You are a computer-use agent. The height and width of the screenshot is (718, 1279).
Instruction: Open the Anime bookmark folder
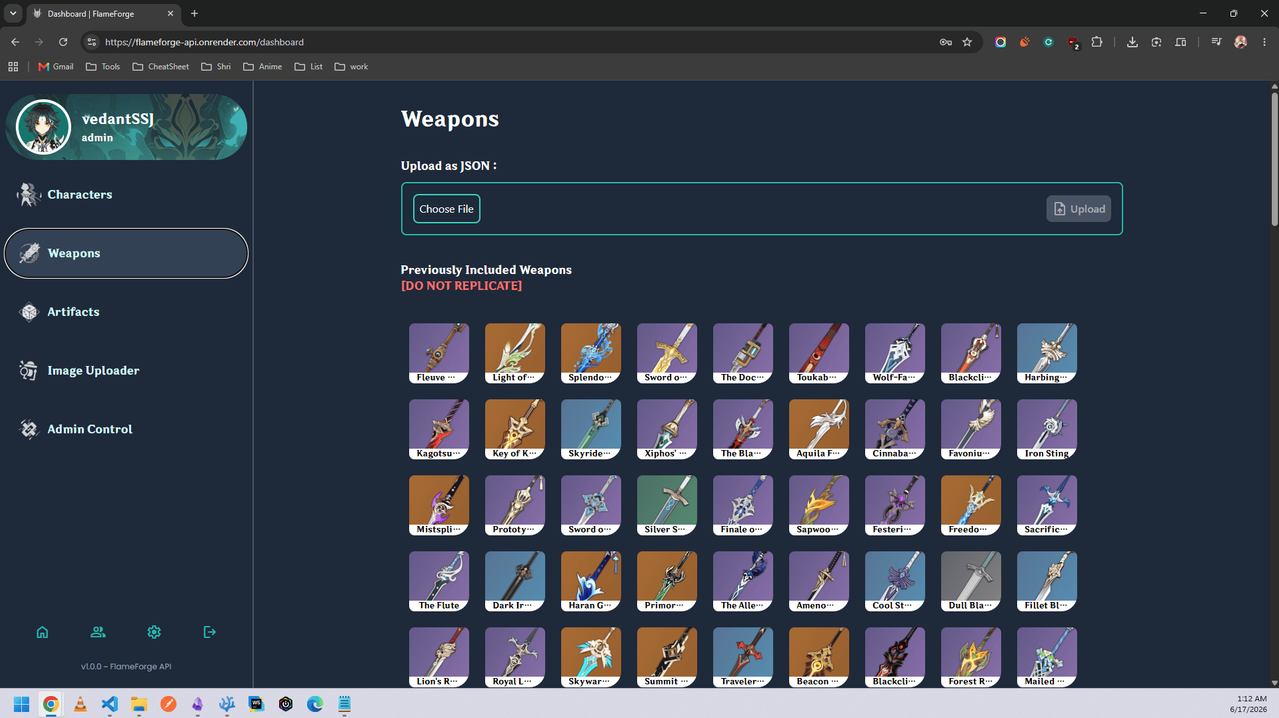pyautogui.click(x=263, y=67)
